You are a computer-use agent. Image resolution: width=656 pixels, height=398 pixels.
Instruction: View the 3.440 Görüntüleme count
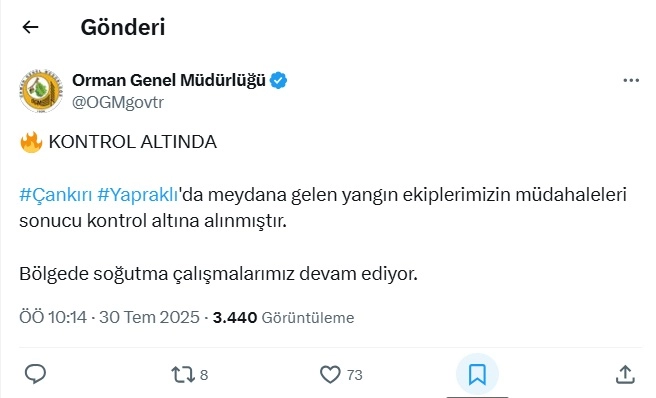click(x=283, y=318)
